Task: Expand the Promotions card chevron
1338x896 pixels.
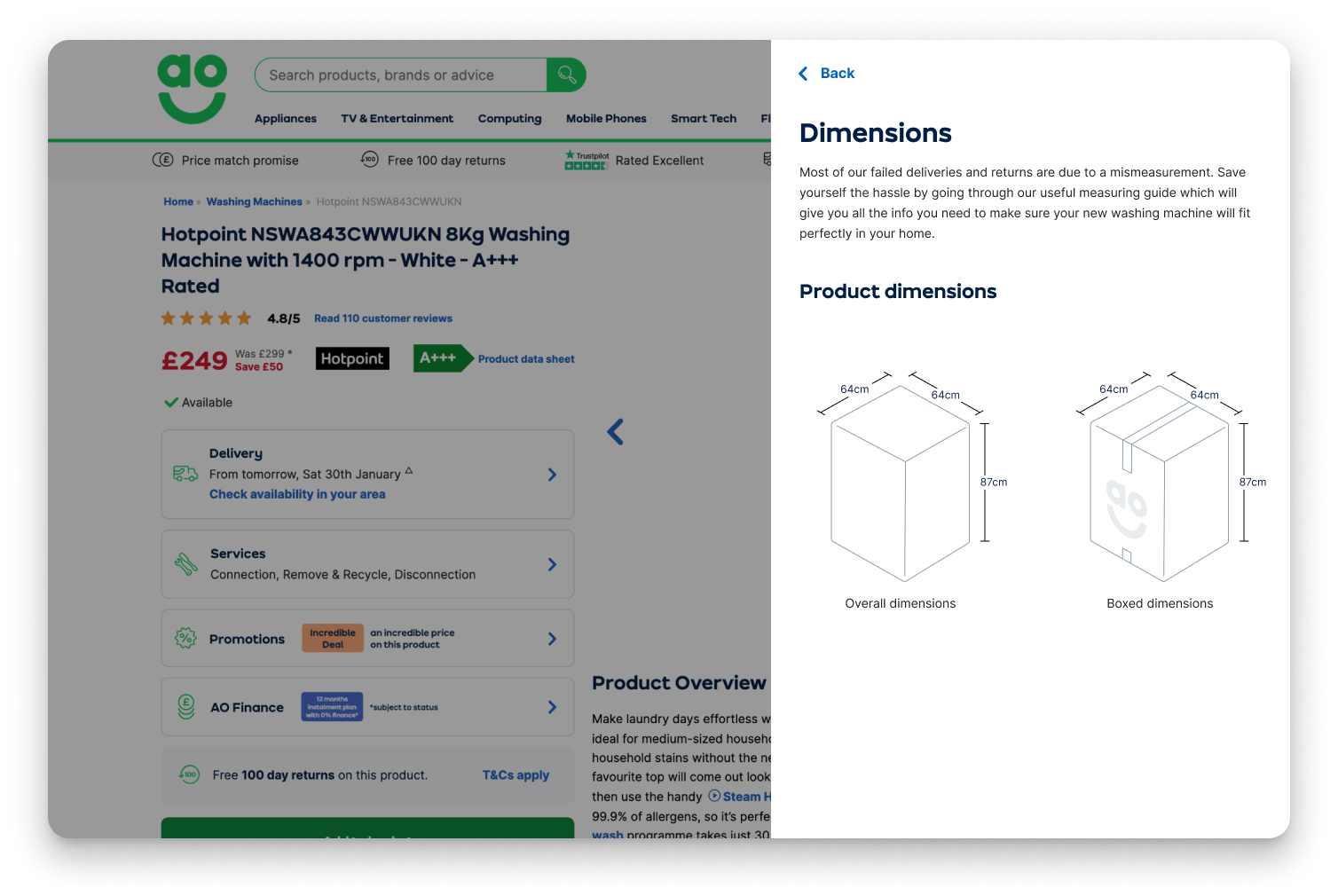Action: click(x=552, y=639)
